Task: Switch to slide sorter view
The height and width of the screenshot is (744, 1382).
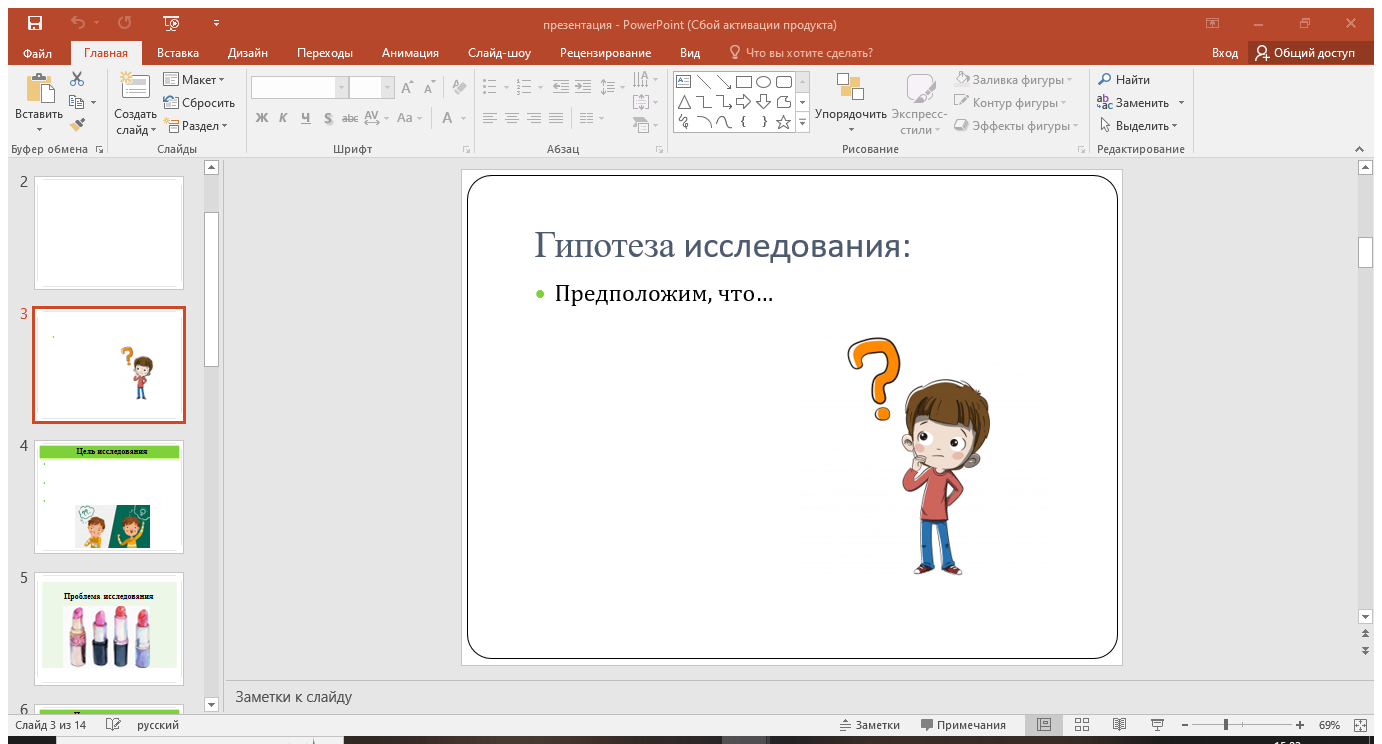Action: click(x=1082, y=725)
